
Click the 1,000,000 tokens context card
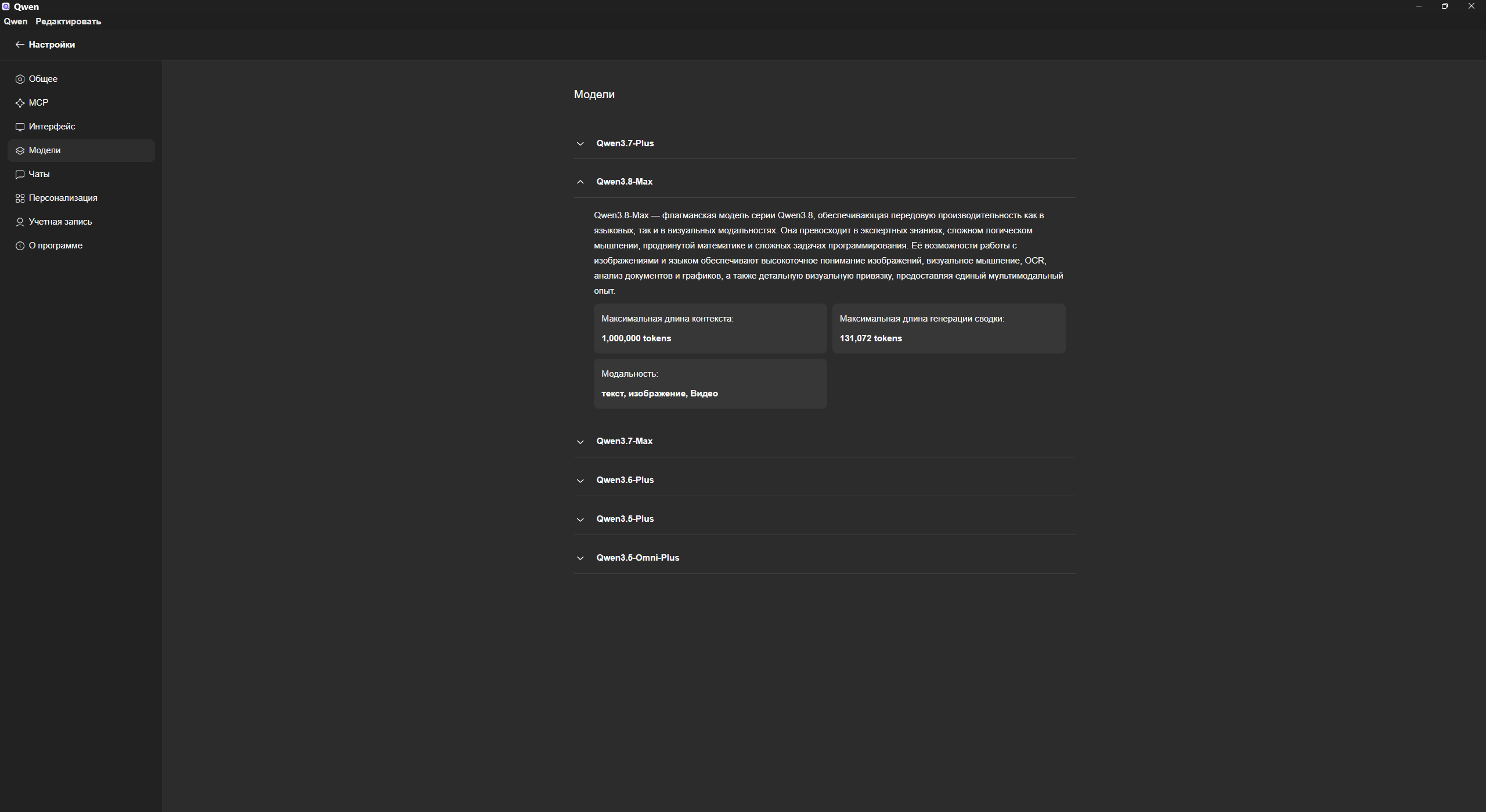pyautogui.click(x=710, y=329)
